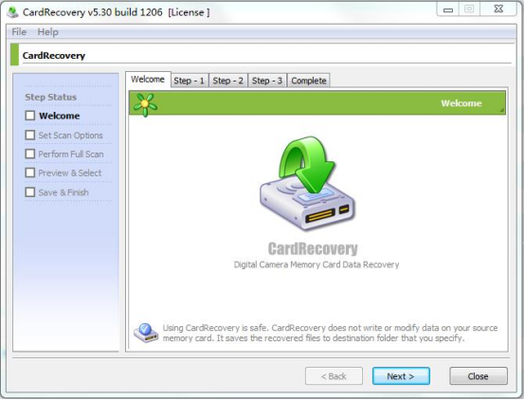Image resolution: width=525 pixels, height=400 pixels.
Task: Close window with title bar X
Action: pos(498,9)
